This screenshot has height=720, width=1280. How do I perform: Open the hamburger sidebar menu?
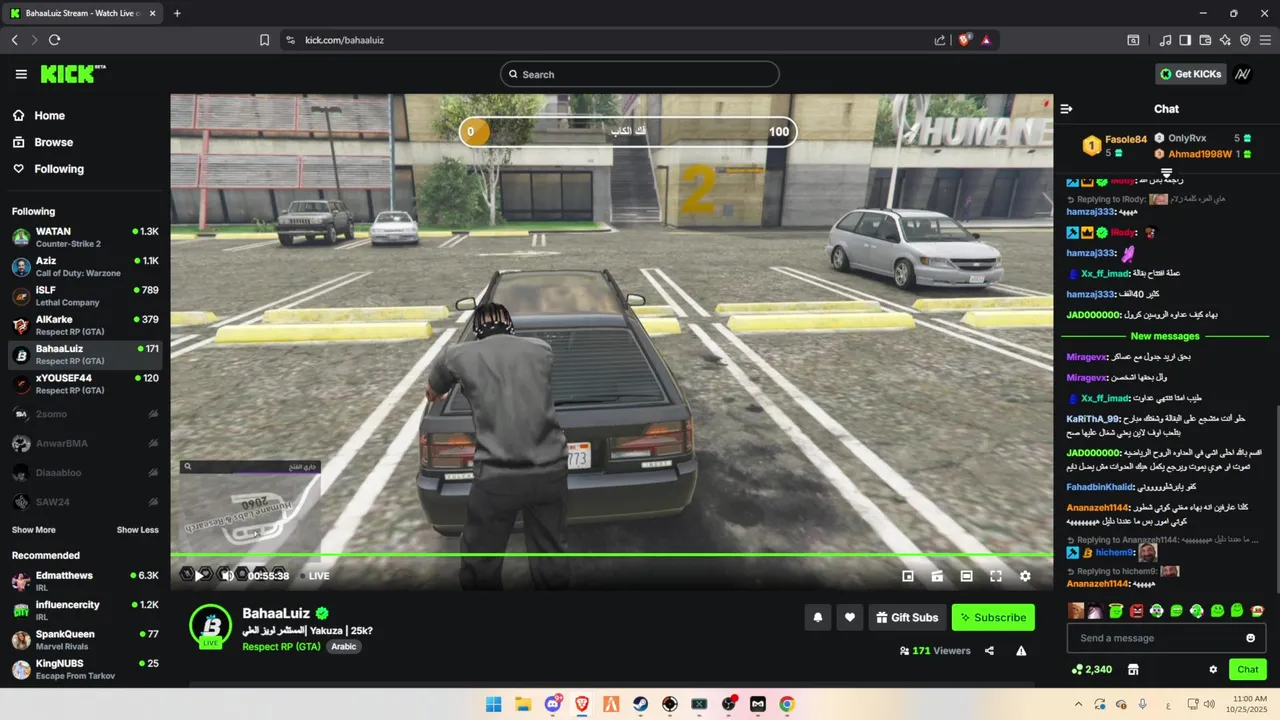(21, 74)
